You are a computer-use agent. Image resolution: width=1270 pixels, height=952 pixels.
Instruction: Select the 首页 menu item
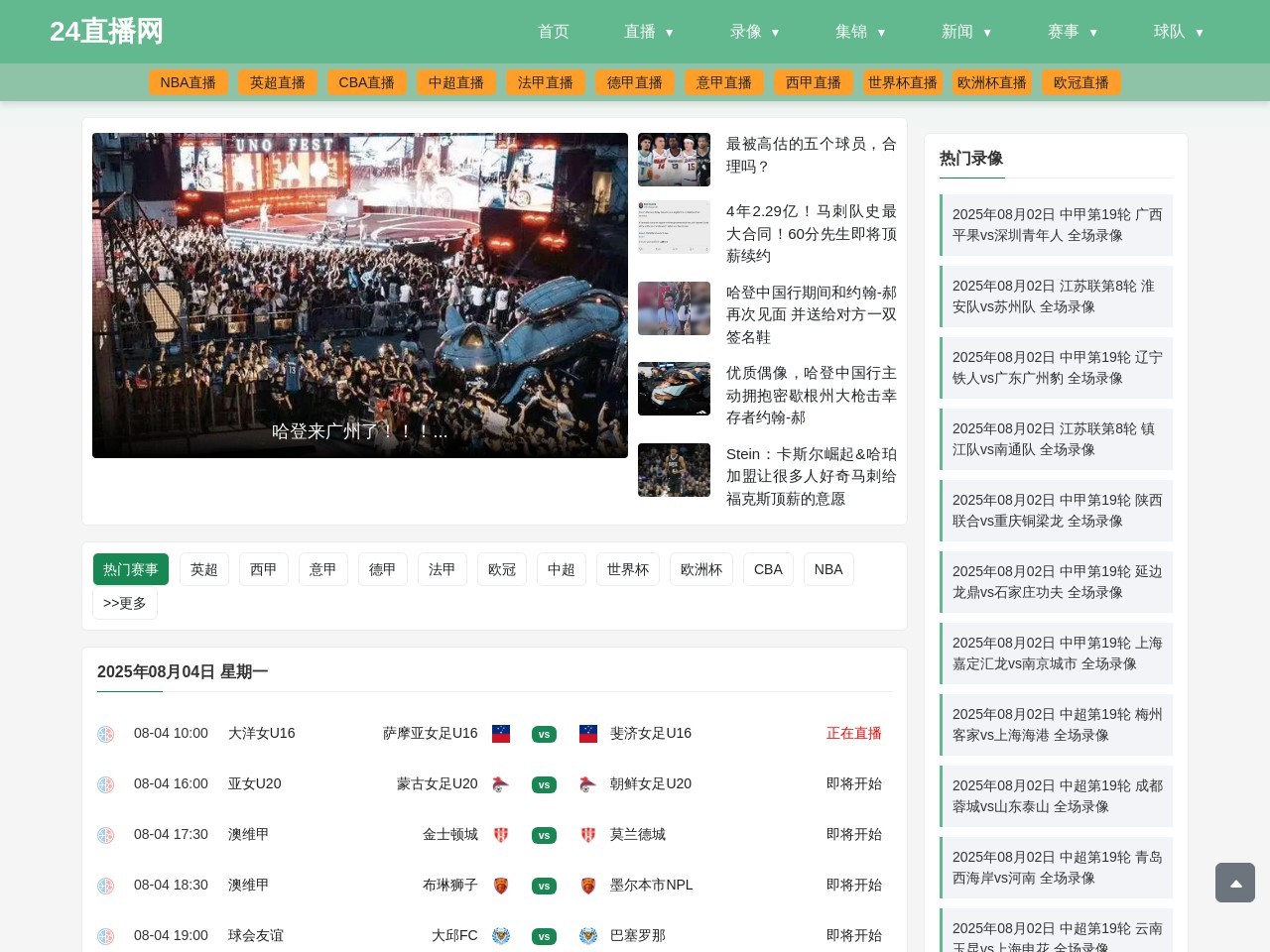553,31
